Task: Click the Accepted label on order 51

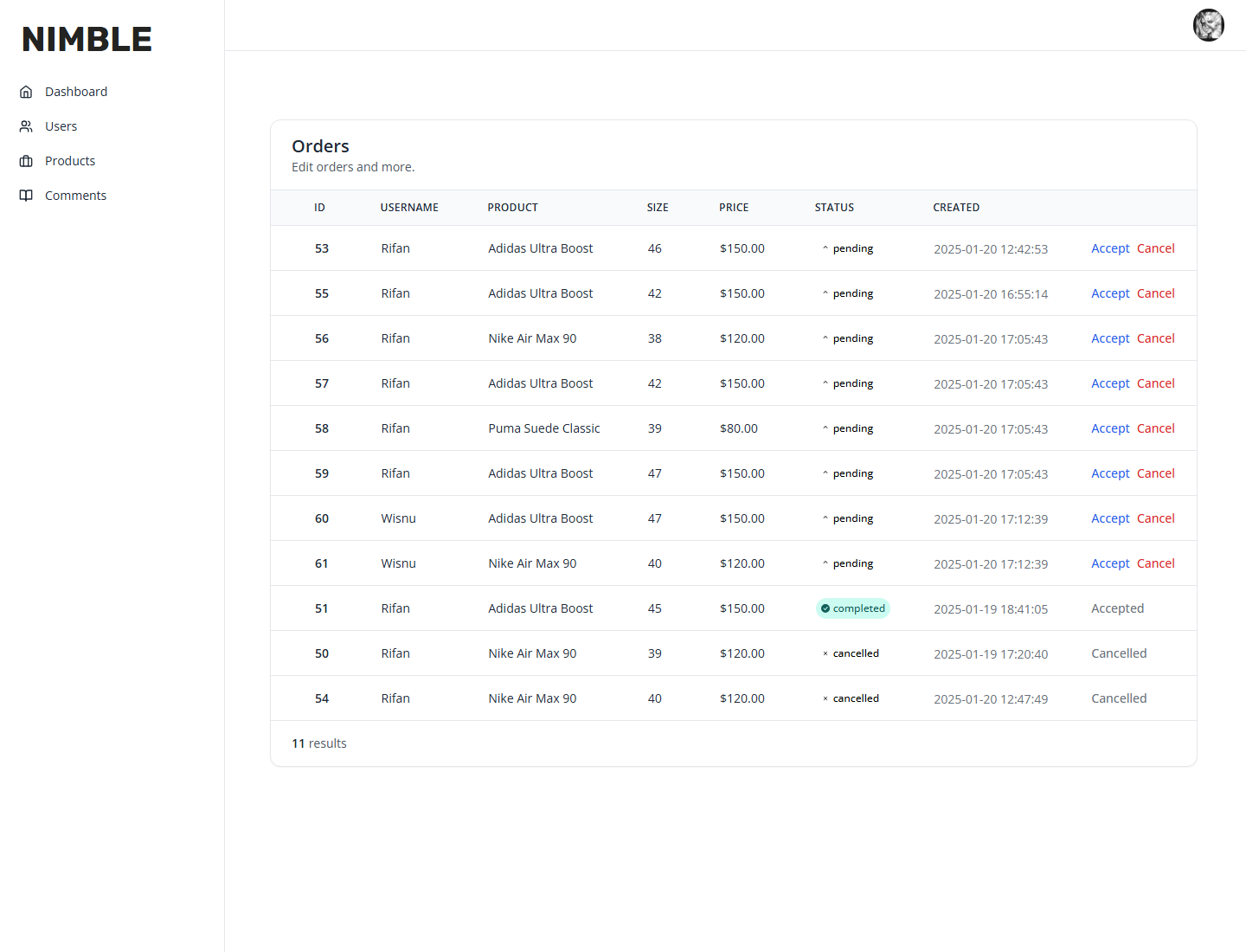Action: [x=1117, y=608]
